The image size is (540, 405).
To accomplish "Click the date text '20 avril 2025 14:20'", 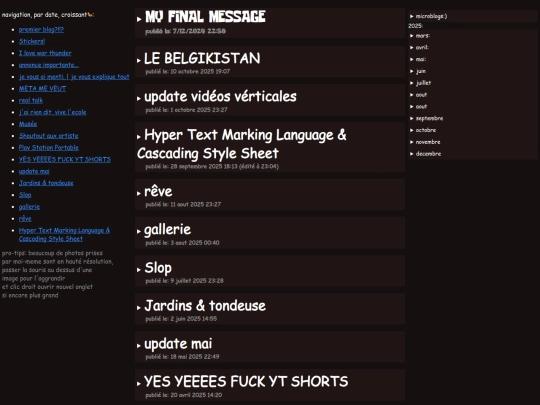I will coord(196,395).
